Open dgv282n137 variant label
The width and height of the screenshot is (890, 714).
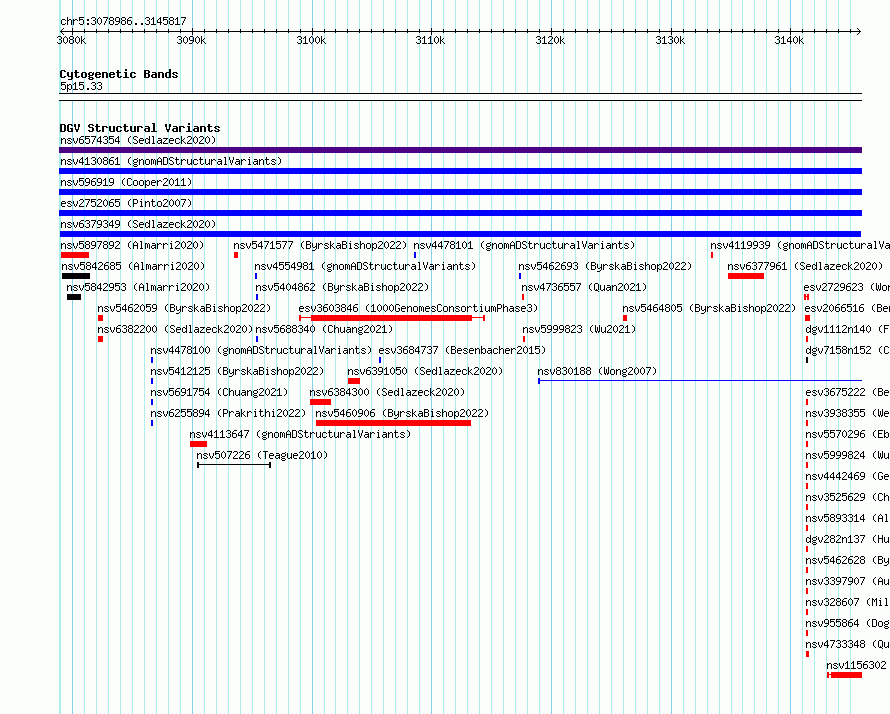847,539
